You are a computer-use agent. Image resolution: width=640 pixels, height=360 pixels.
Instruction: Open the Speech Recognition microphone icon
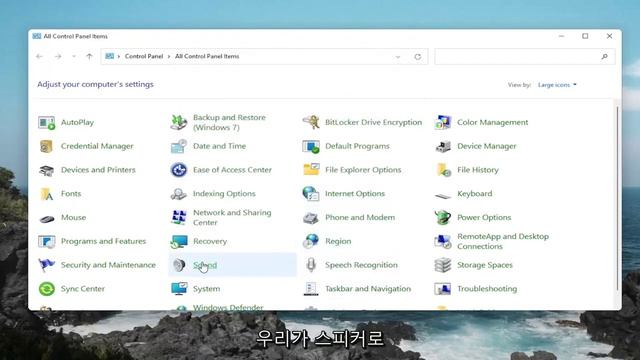pos(311,265)
